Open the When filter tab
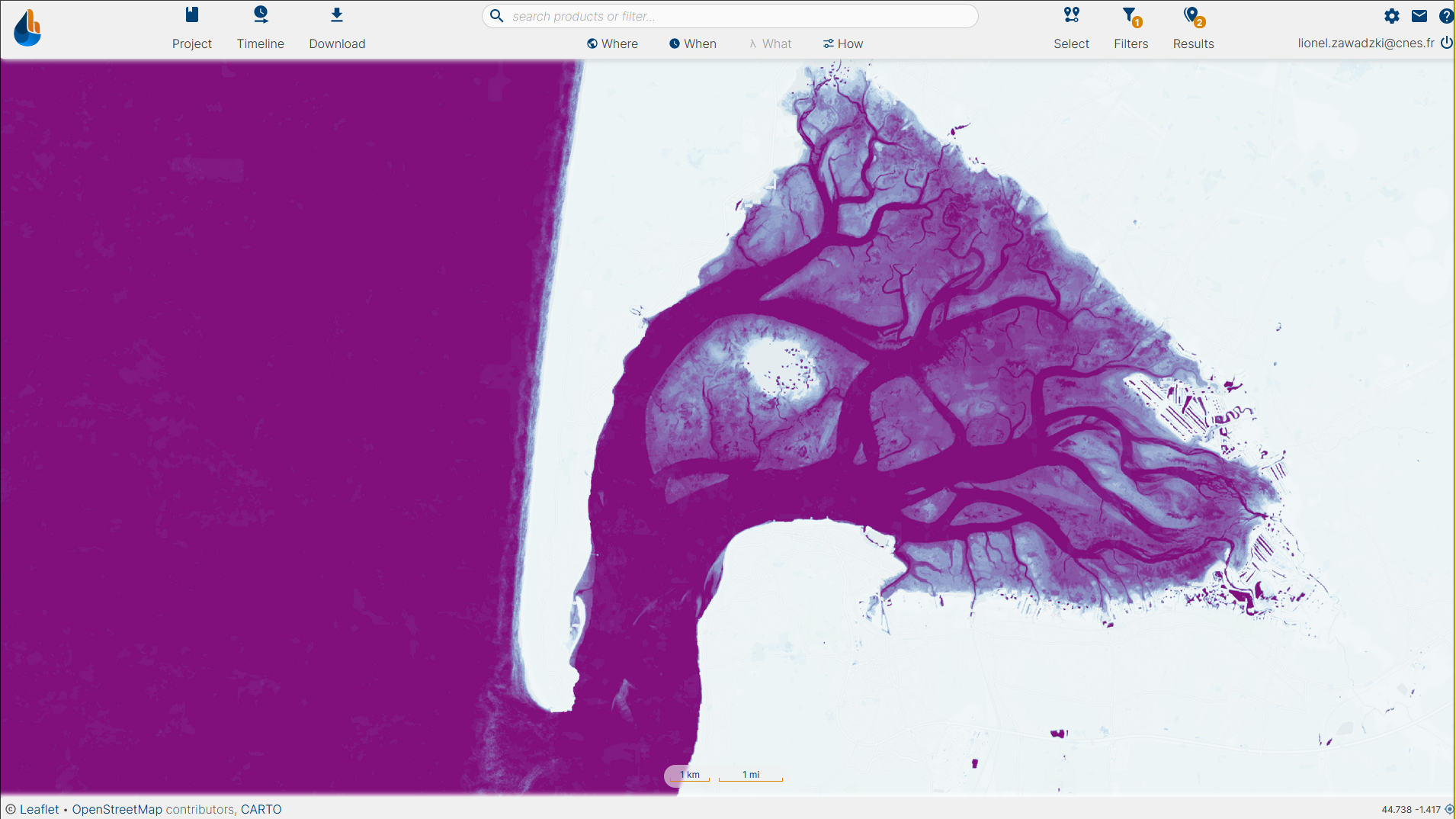This screenshot has height=819, width=1456. pyautogui.click(x=693, y=43)
